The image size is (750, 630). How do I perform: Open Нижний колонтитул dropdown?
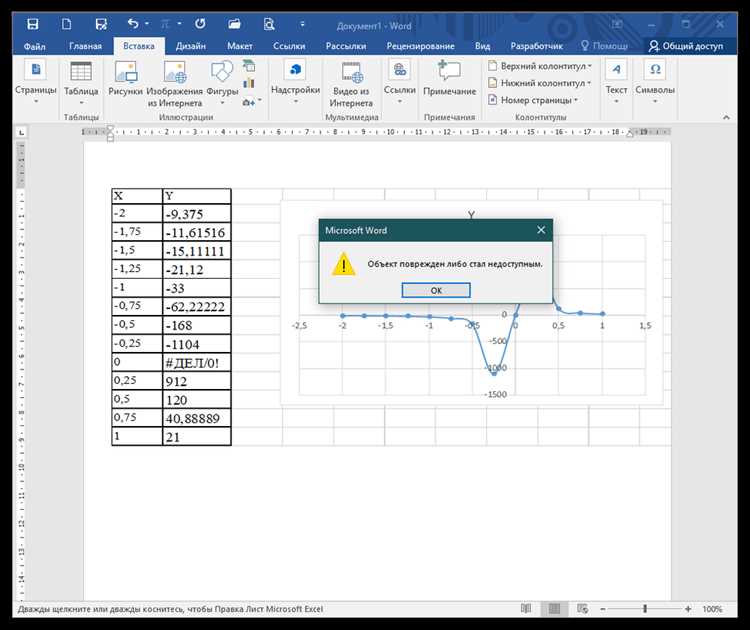point(540,83)
